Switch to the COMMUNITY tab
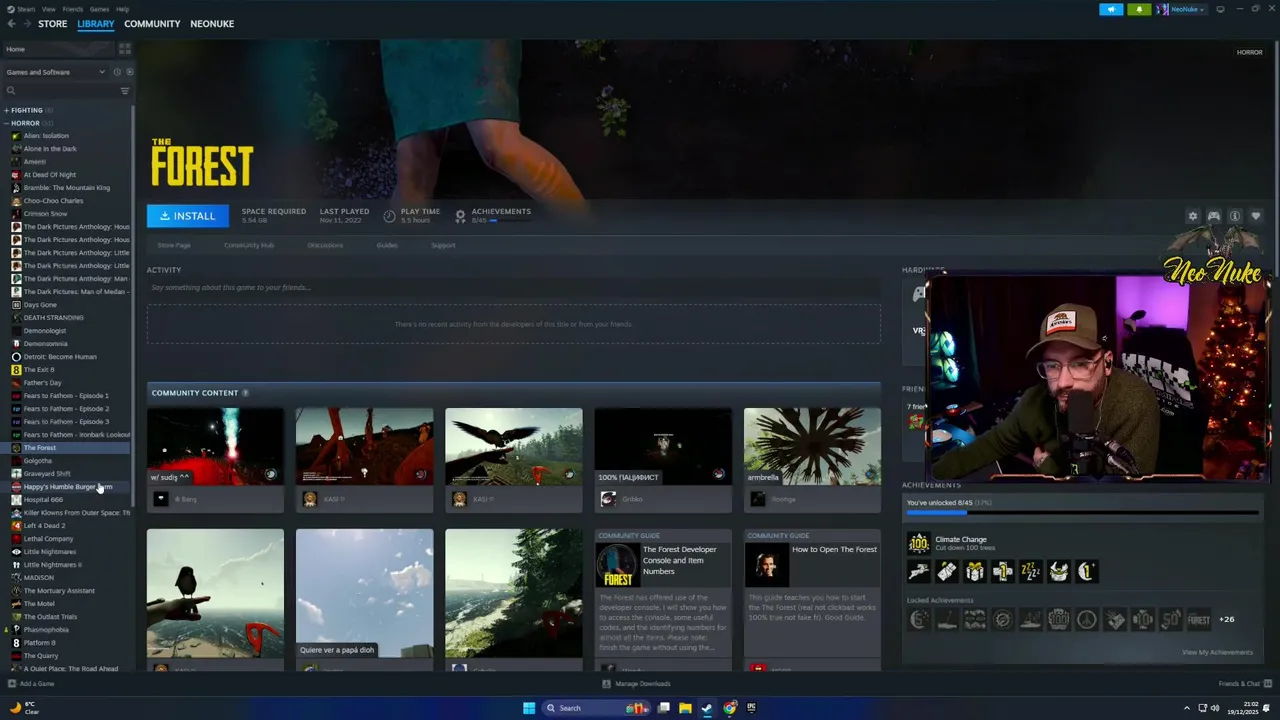 point(152,24)
